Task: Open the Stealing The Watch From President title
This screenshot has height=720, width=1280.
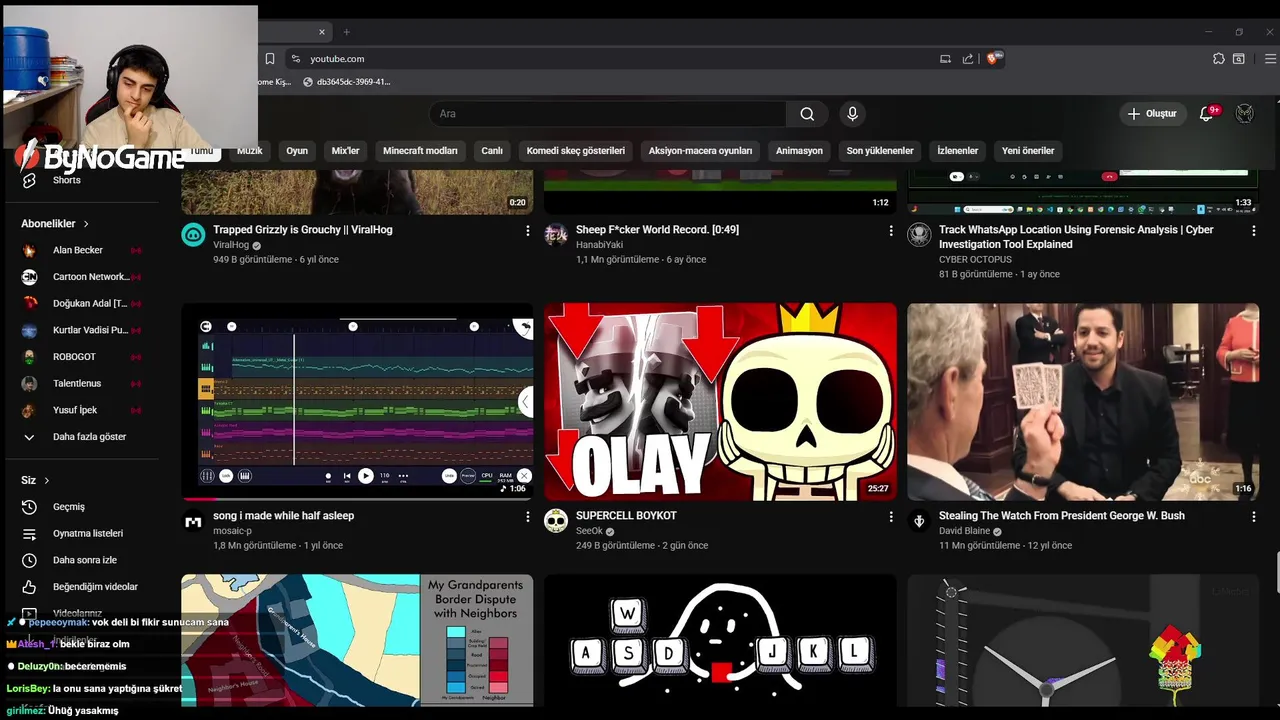Action: [1061, 516]
